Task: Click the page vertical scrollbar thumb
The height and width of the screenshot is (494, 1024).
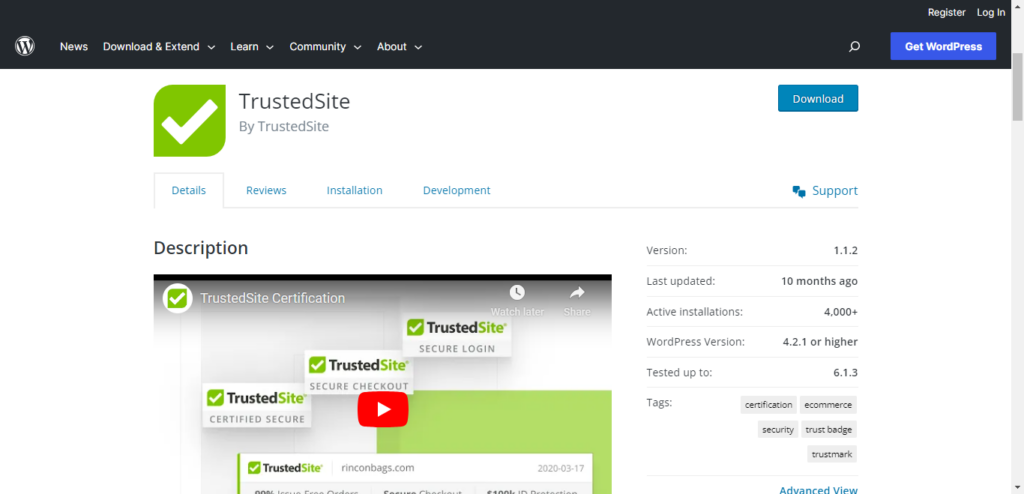Action: [x=1017, y=87]
